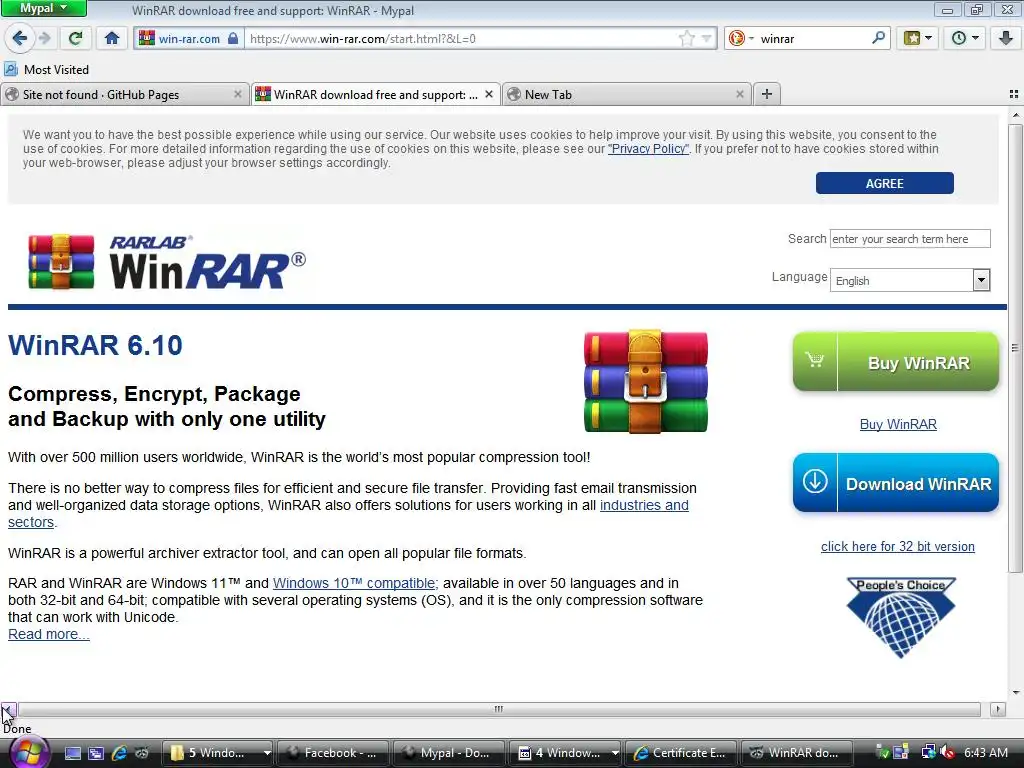Click the green Buy WinRAR button
This screenshot has height=768, width=1024.
tap(895, 362)
